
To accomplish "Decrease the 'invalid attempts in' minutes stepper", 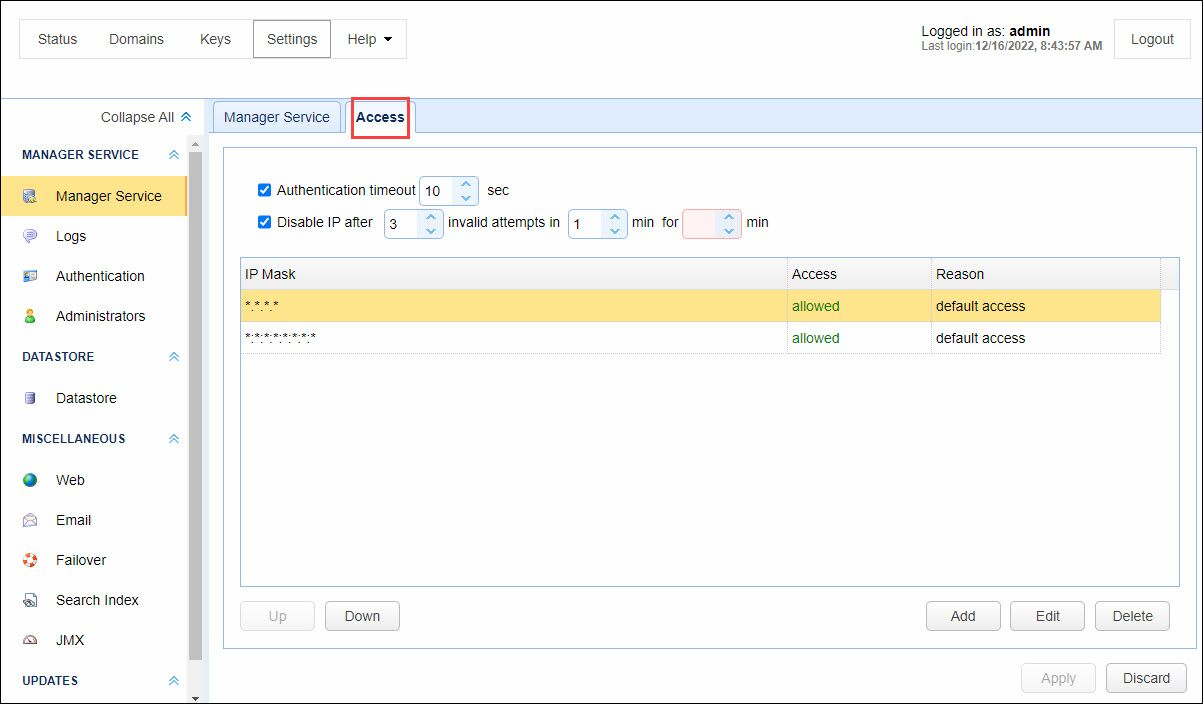I will point(615,230).
